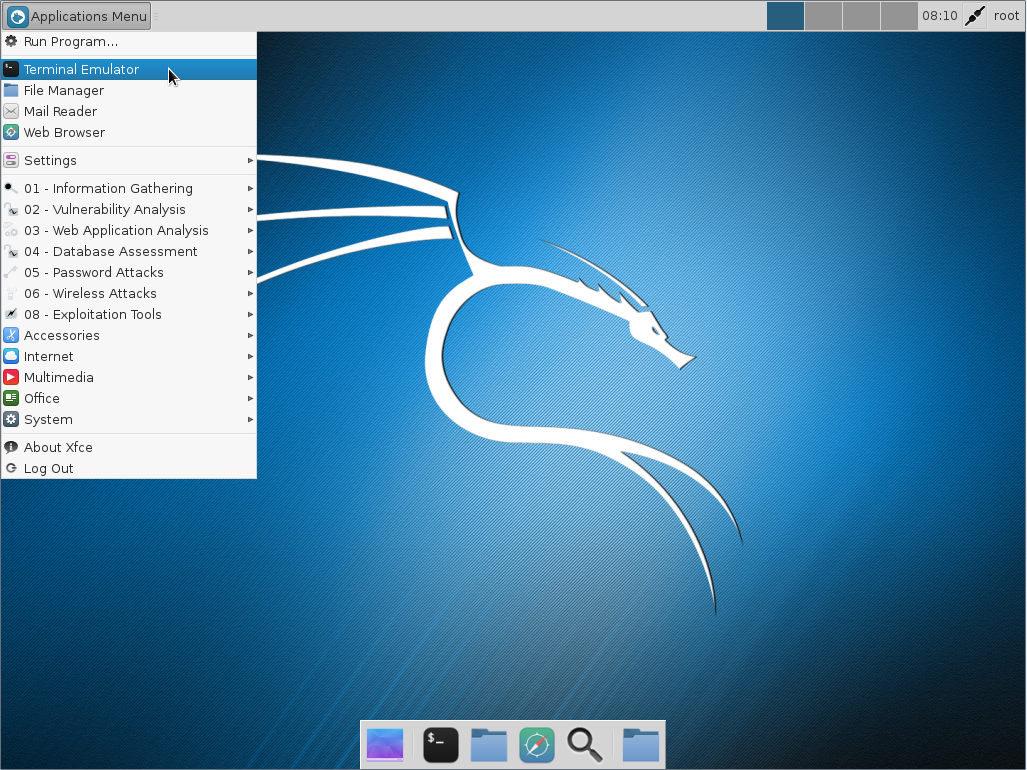Click the terminal icon in the dock
Image resolution: width=1027 pixels, height=770 pixels.
point(440,745)
